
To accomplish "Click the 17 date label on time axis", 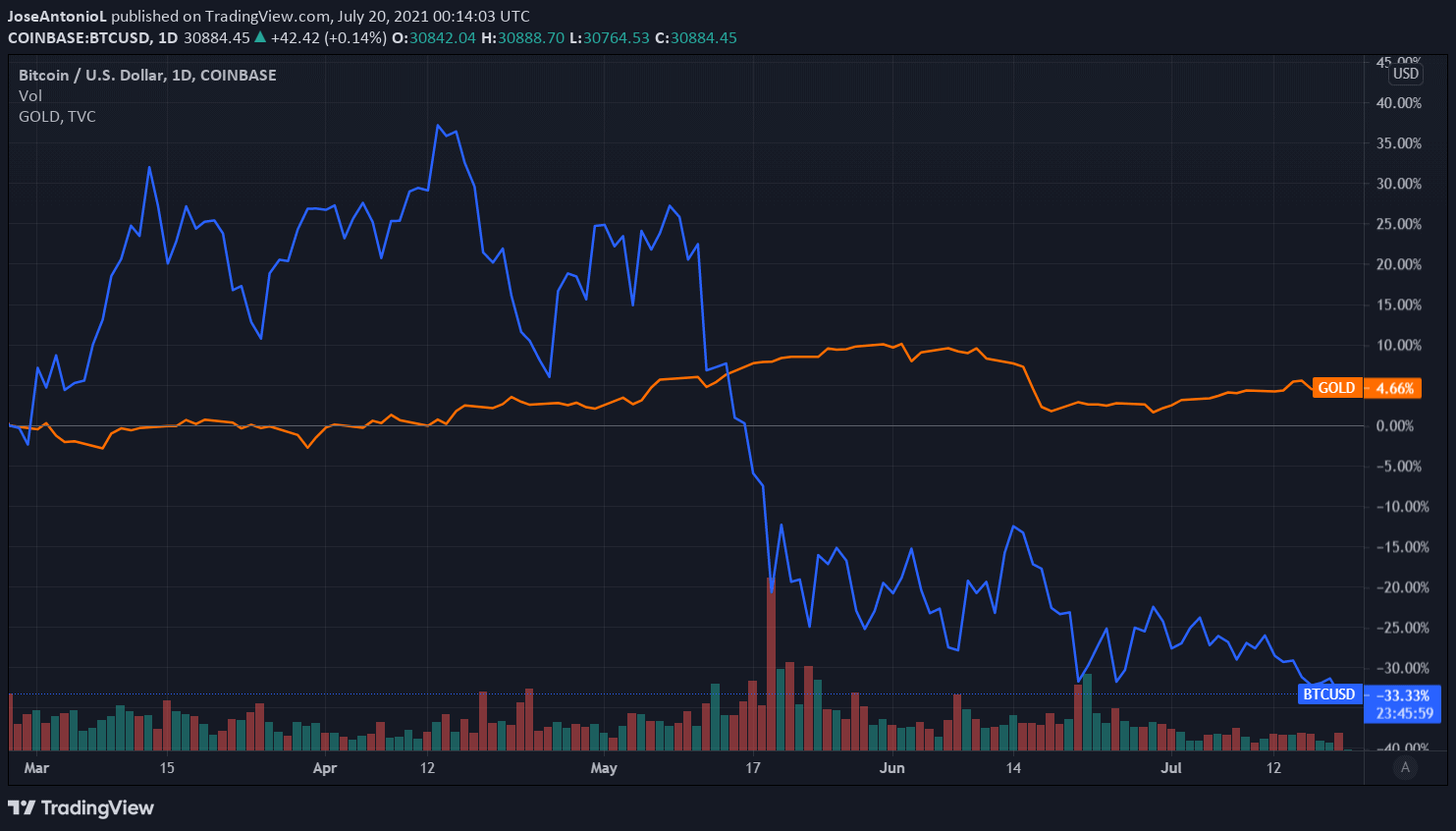I will click(x=753, y=768).
